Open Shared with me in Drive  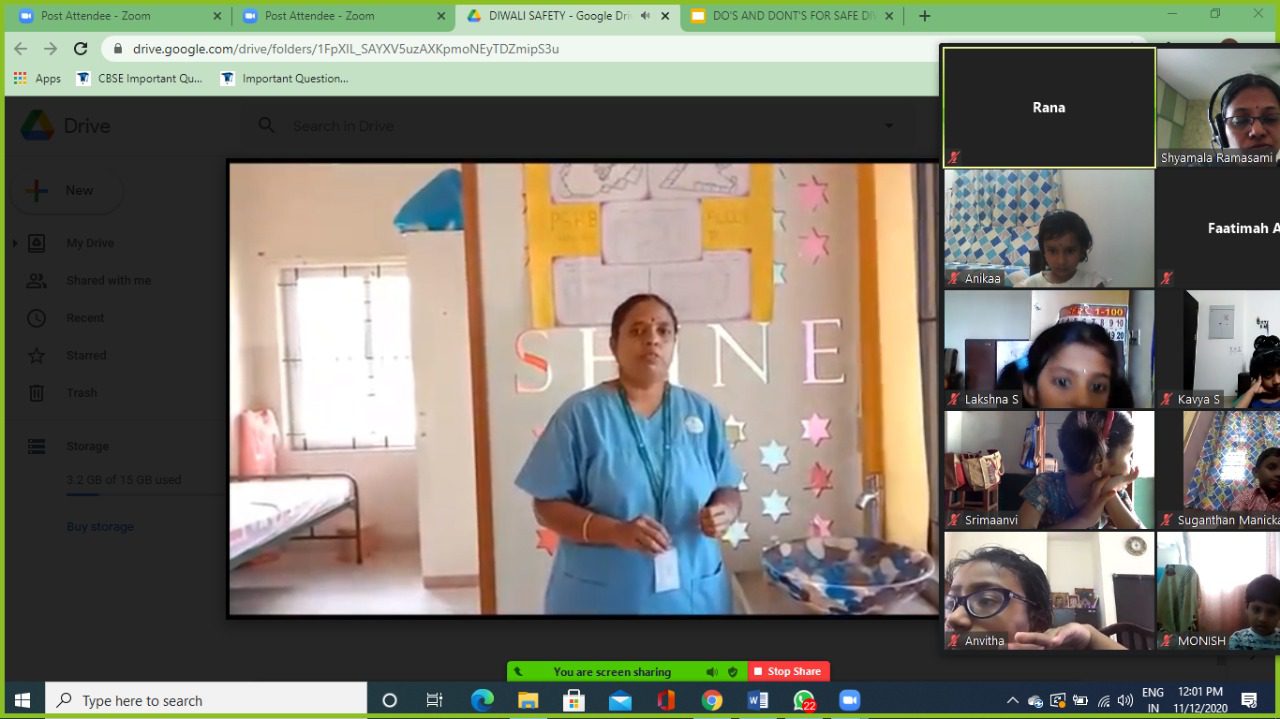[x=109, y=281]
